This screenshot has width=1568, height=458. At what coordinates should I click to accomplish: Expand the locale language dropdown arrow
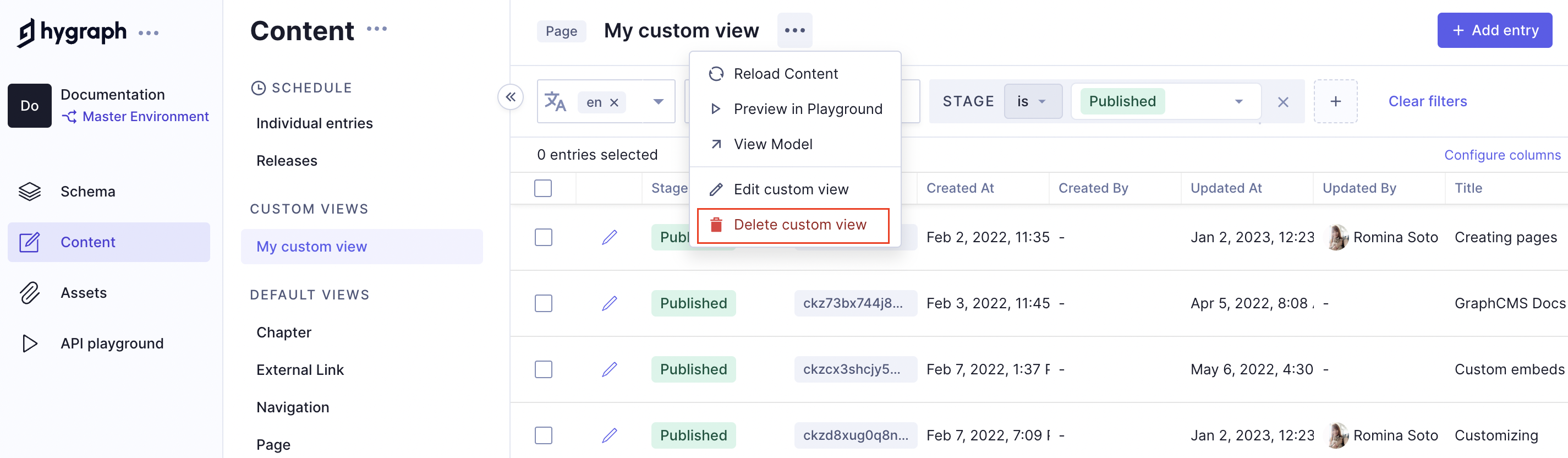658,102
